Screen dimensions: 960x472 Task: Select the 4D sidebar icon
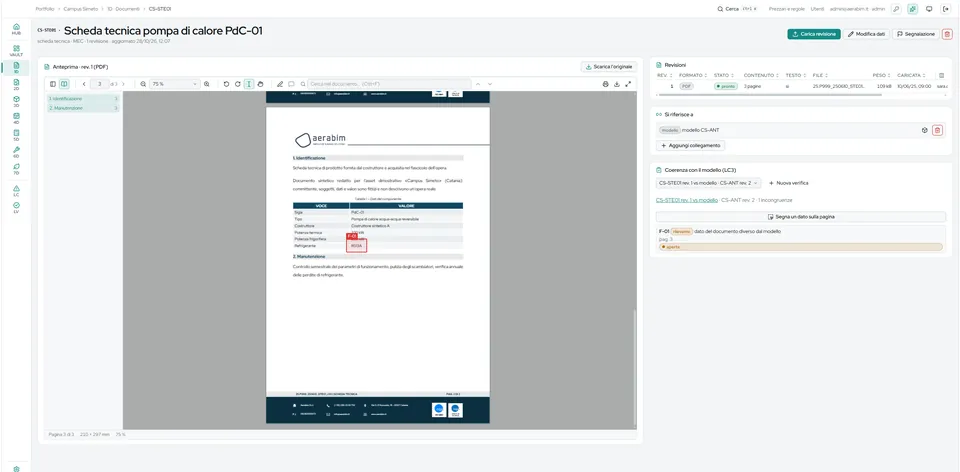(x=16, y=118)
